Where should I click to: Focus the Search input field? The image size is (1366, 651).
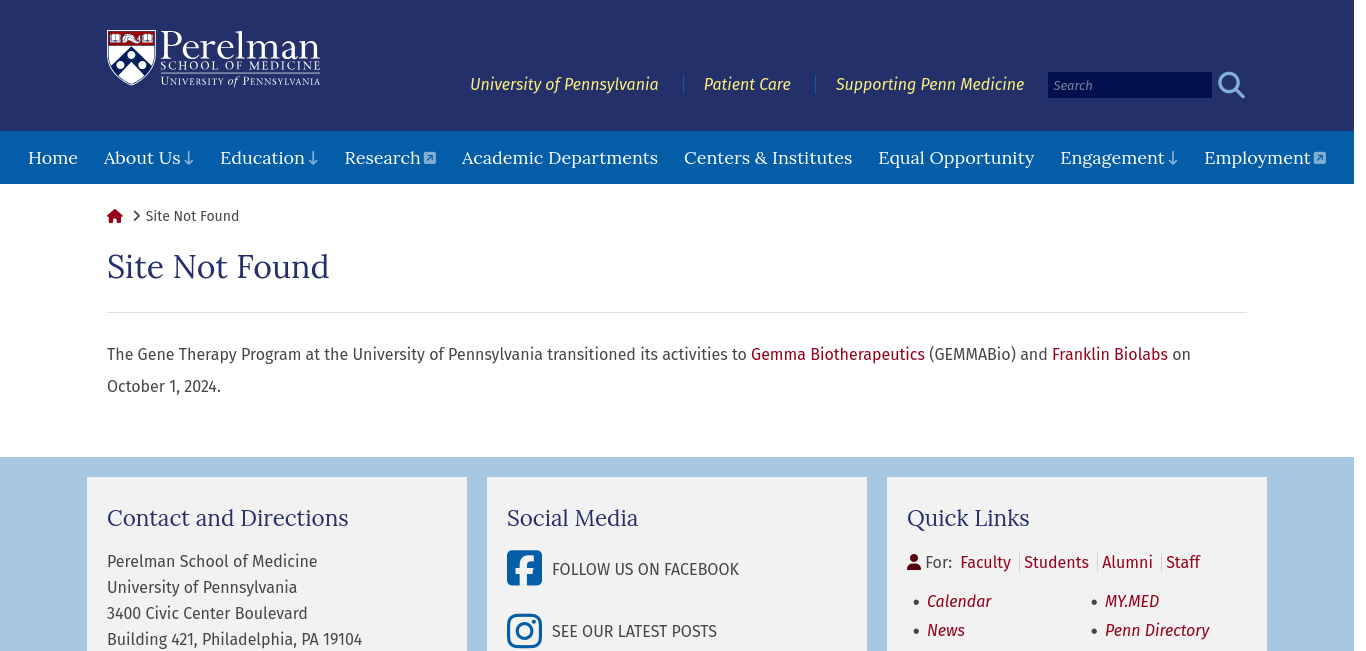click(1130, 85)
